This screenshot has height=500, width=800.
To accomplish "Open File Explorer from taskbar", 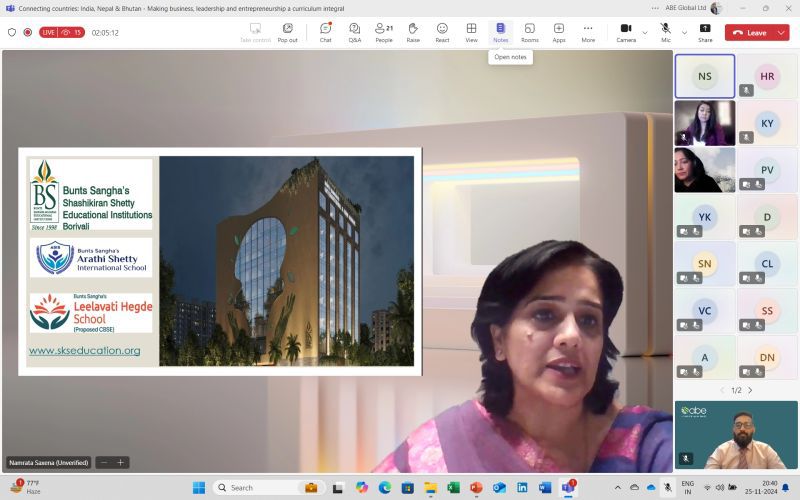I will pyautogui.click(x=431, y=488).
